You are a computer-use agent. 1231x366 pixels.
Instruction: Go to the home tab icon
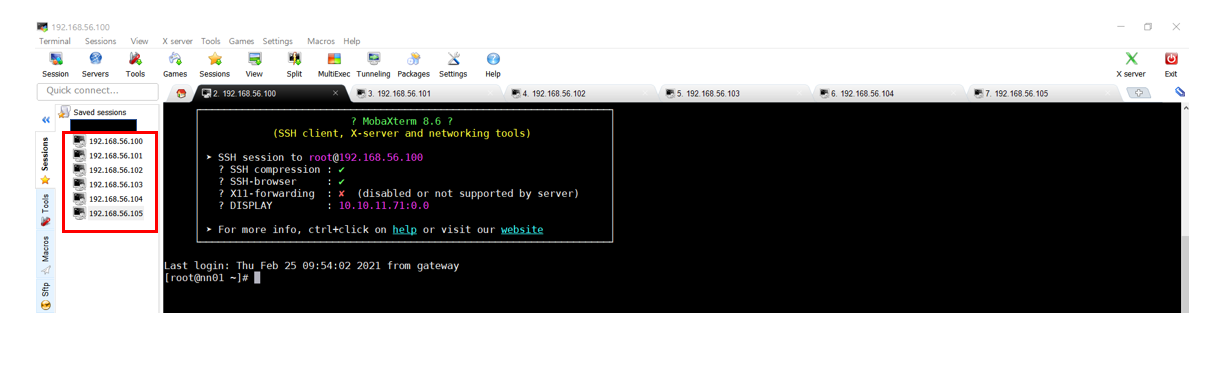[x=181, y=93]
